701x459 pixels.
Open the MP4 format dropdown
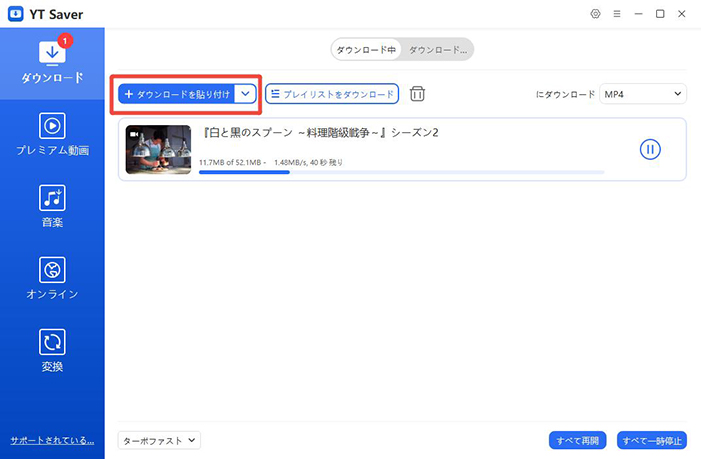pyautogui.click(x=642, y=94)
